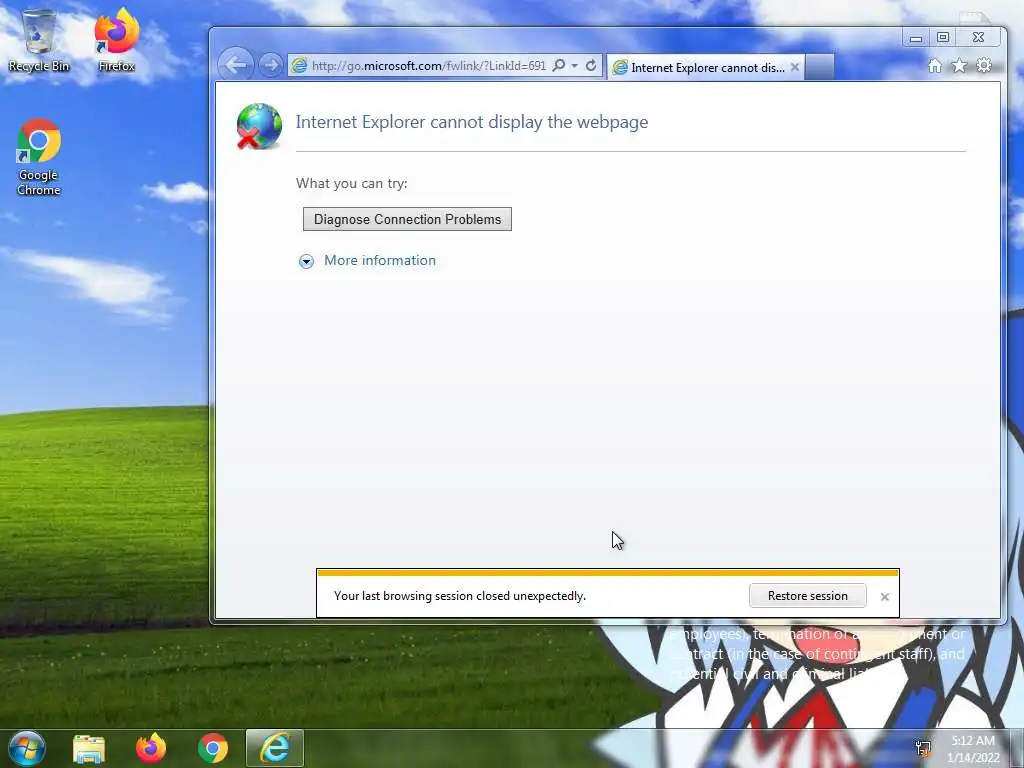The height and width of the screenshot is (768, 1024).
Task: Launch Firefox from the taskbar
Action: pos(151,748)
